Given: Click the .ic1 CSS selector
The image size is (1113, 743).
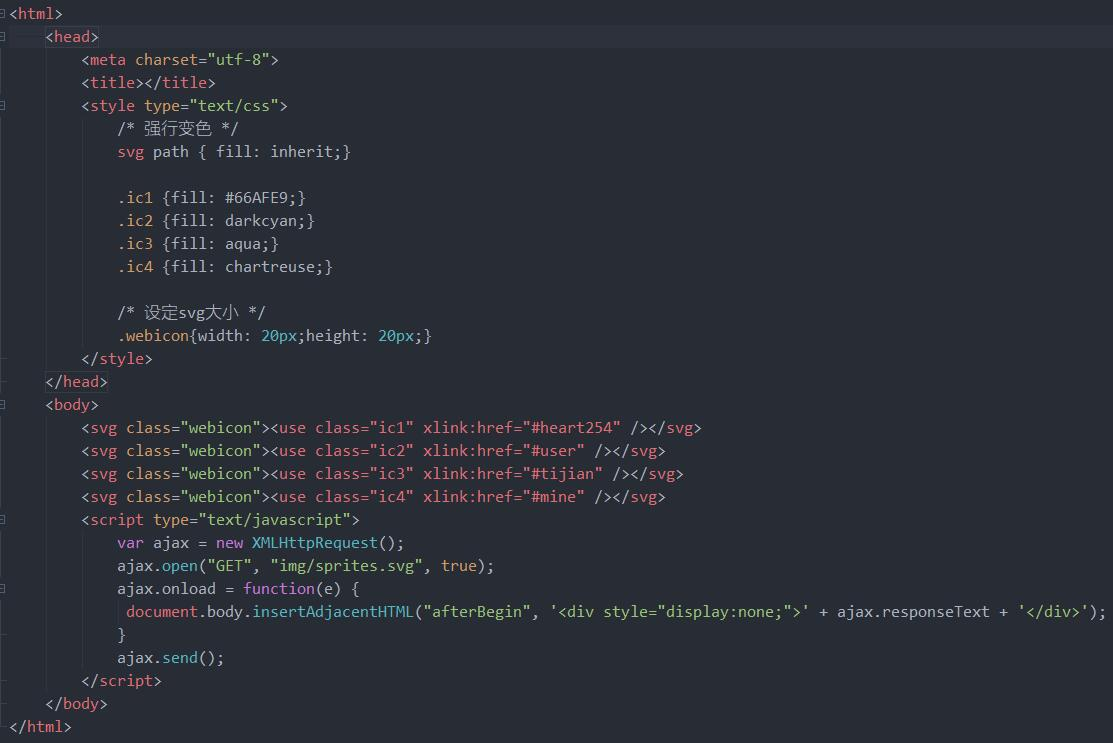Looking at the screenshot, I should 135,198.
